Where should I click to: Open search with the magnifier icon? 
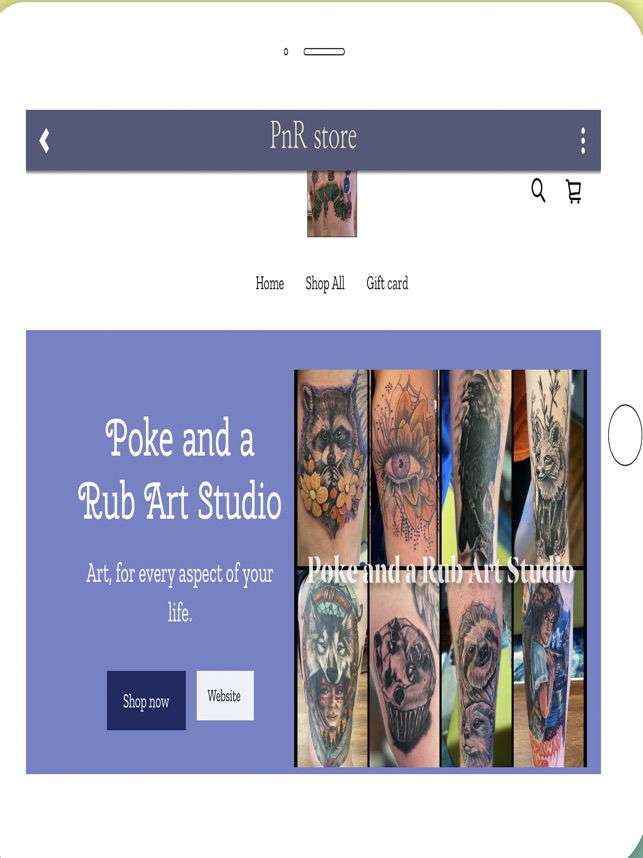click(x=538, y=190)
